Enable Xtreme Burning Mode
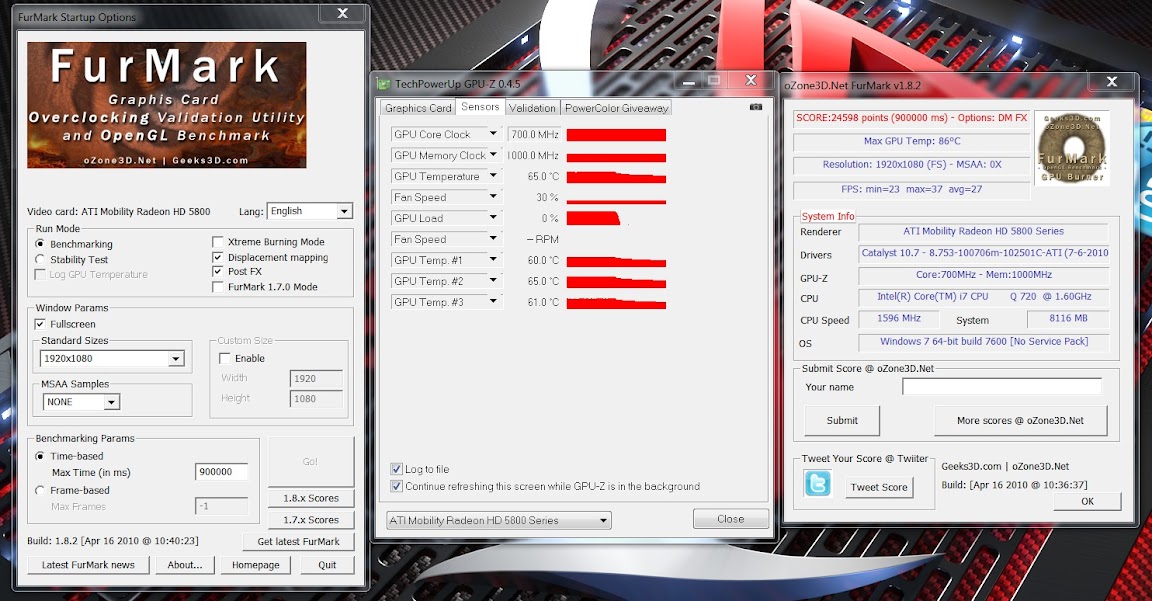Screen dimensions: 1152x601 tap(217, 241)
